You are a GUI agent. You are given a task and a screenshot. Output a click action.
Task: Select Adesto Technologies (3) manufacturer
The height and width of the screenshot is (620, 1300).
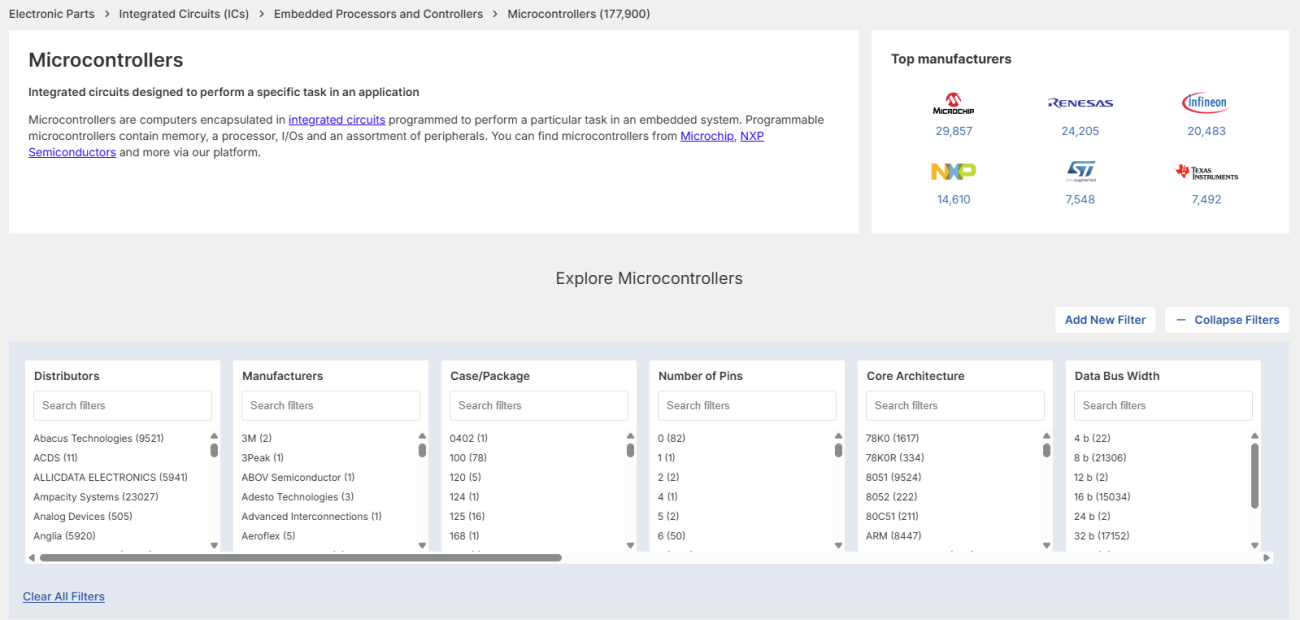tap(297, 497)
